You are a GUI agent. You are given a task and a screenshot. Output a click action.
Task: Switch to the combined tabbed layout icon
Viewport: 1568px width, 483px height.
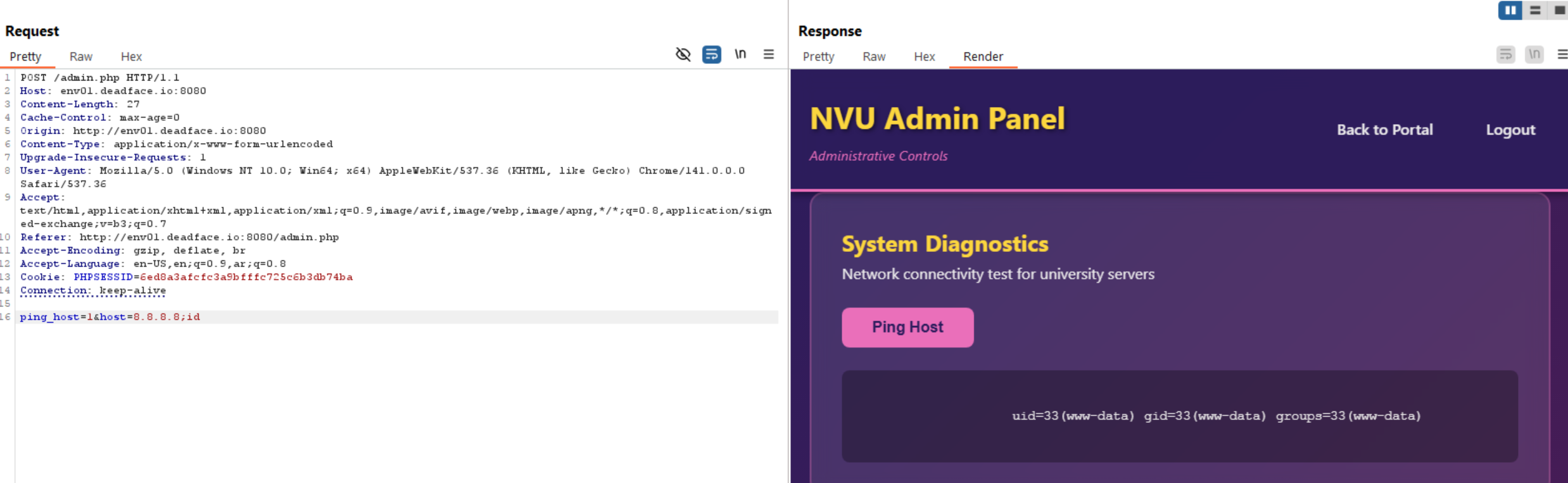1559,10
